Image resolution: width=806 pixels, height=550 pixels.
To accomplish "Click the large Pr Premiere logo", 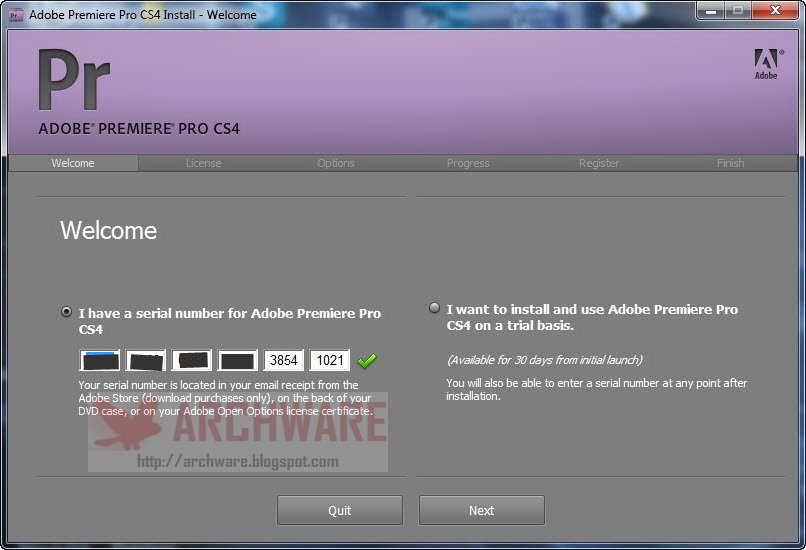I will point(75,80).
